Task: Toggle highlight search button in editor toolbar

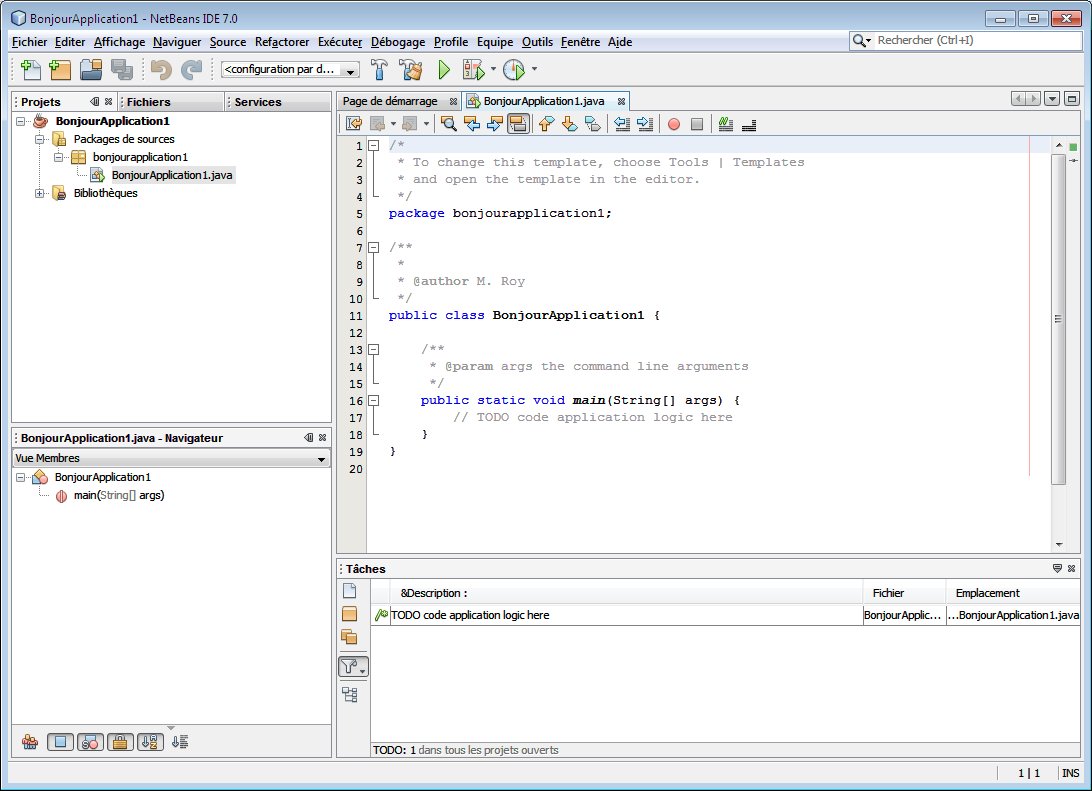Action: [x=518, y=124]
